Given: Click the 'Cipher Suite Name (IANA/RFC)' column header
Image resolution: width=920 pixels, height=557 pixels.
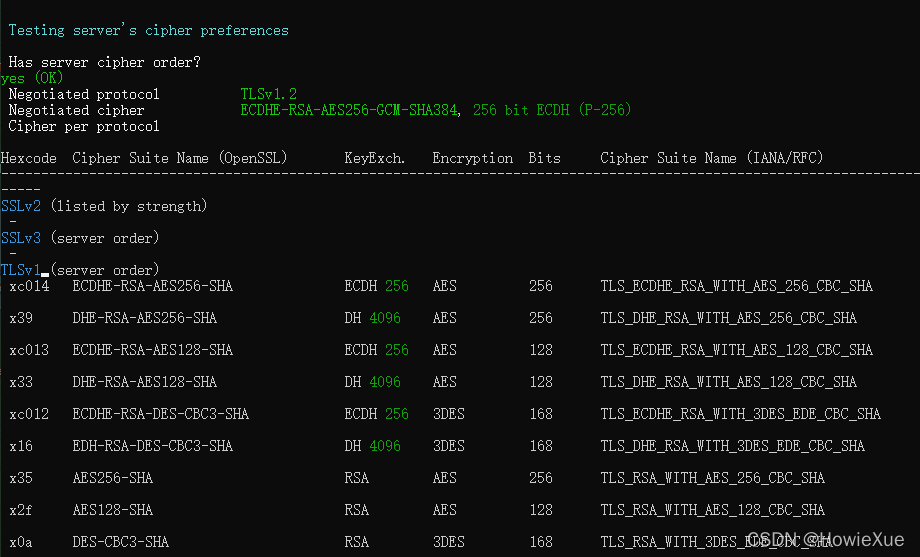Looking at the screenshot, I should [x=712, y=158].
